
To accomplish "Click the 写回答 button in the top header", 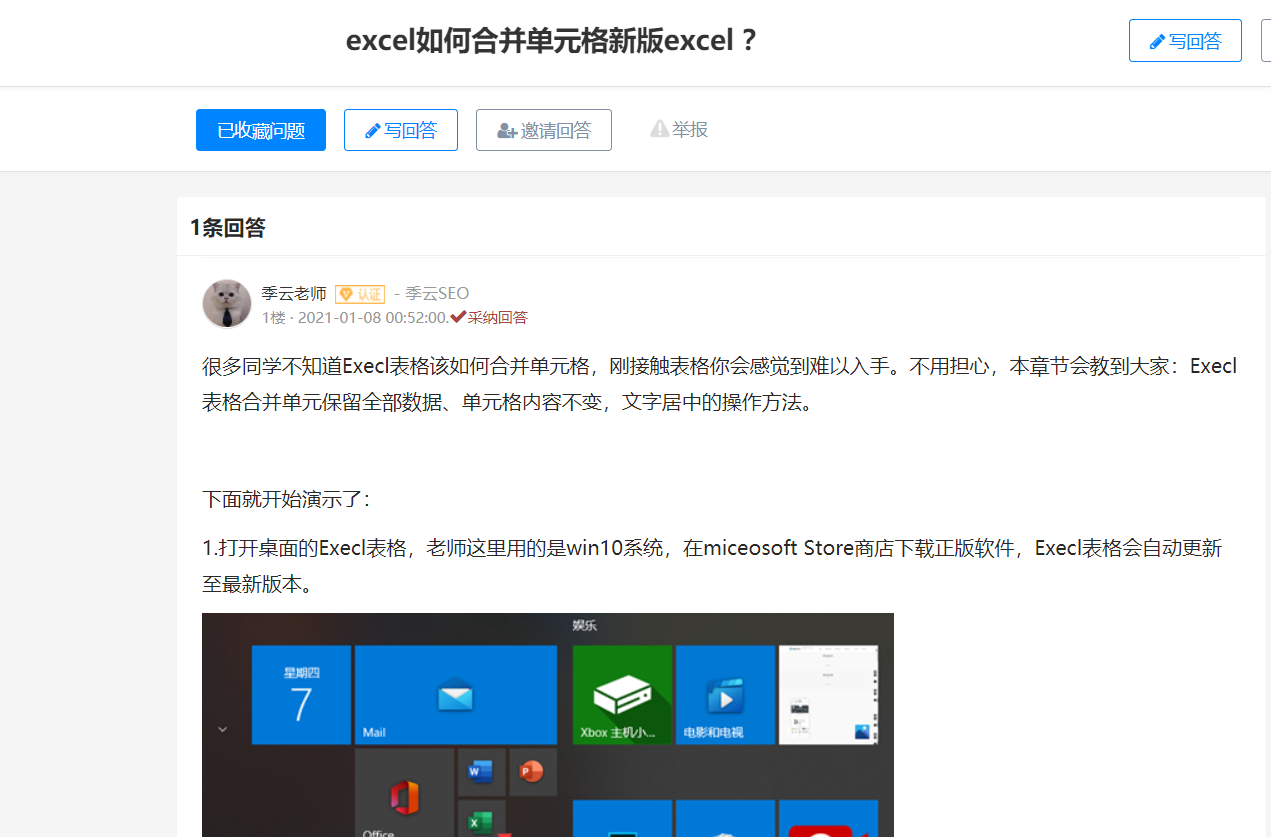I will coord(1185,41).
